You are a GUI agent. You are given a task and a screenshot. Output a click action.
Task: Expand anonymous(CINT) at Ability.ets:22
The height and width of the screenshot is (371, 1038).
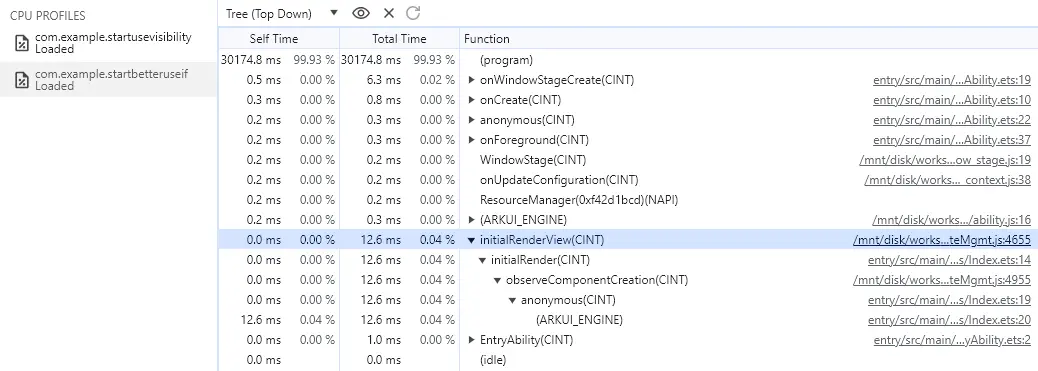[x=471, y=120]
